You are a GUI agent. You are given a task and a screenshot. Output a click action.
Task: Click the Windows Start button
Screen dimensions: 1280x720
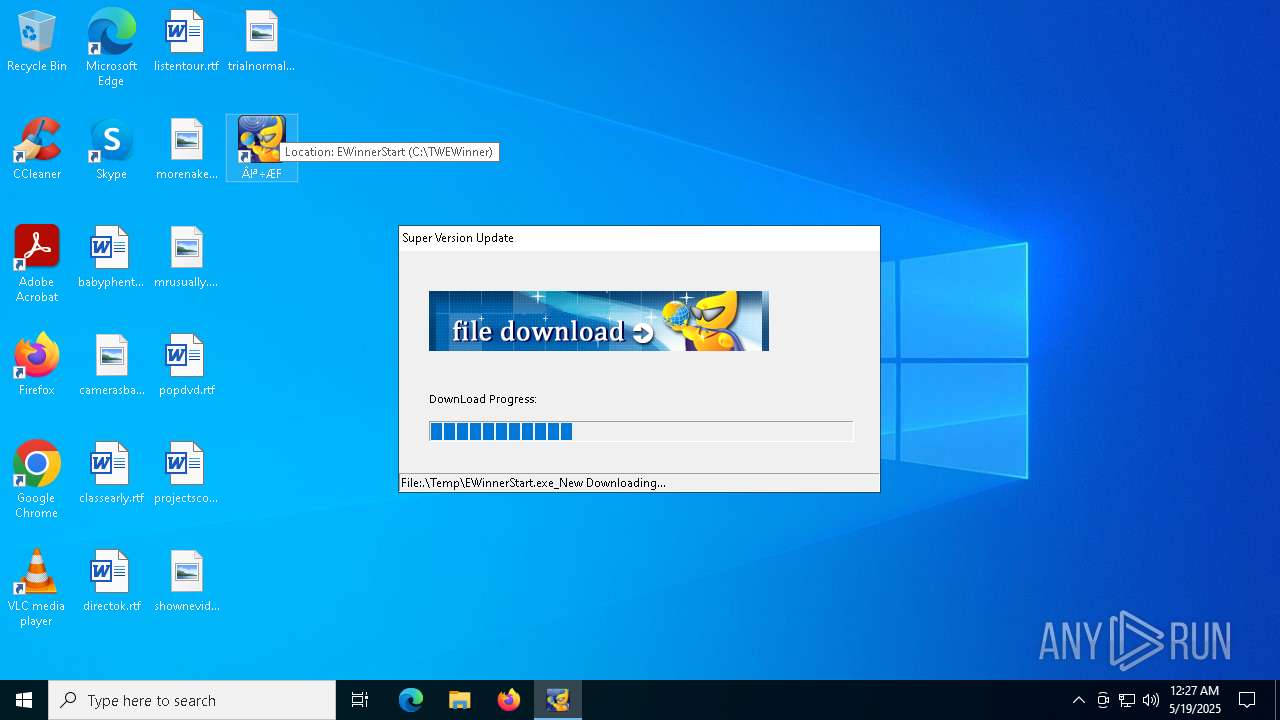pos(24,700)
